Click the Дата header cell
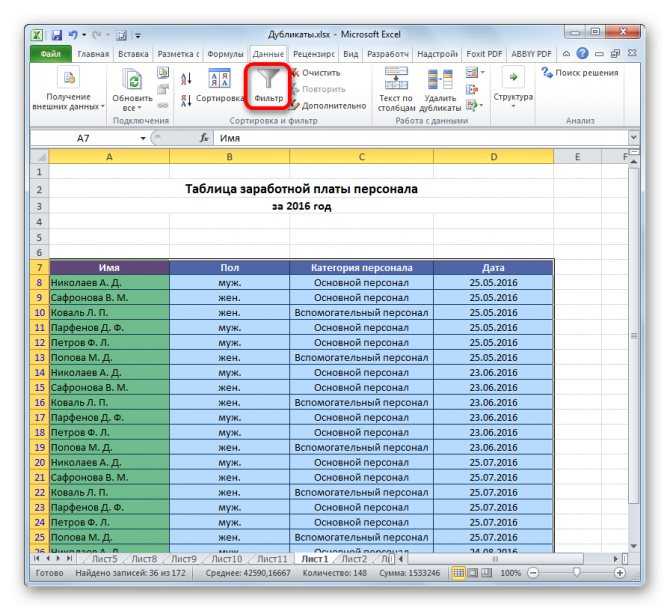This screenshot has height=611, width=670. pyautogui.click(x=494, y=267)
